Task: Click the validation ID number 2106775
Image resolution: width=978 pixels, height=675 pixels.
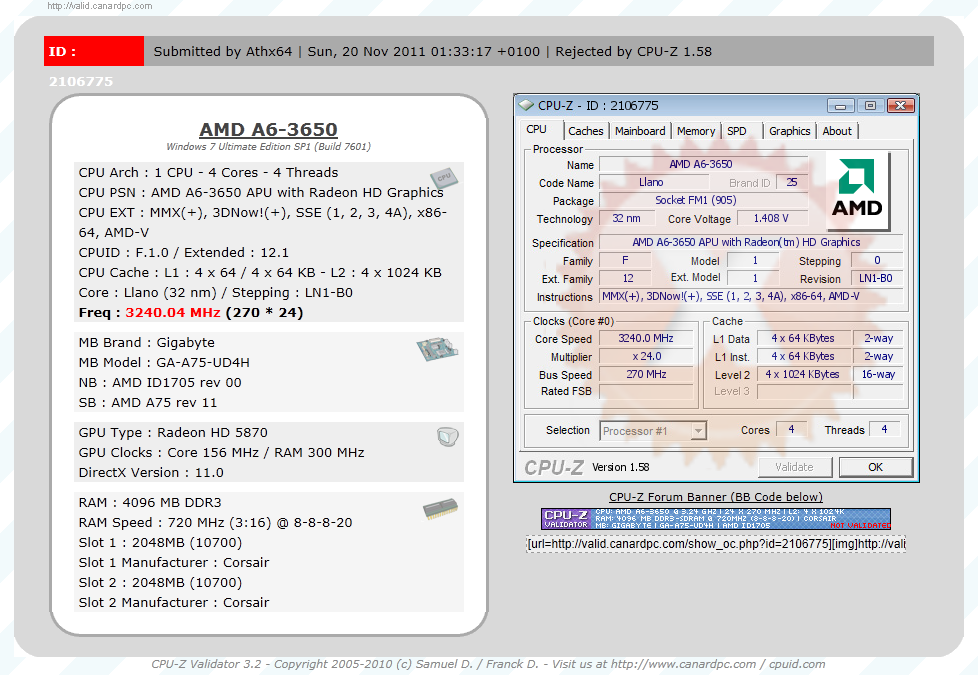Action: (x=81, y=82)
